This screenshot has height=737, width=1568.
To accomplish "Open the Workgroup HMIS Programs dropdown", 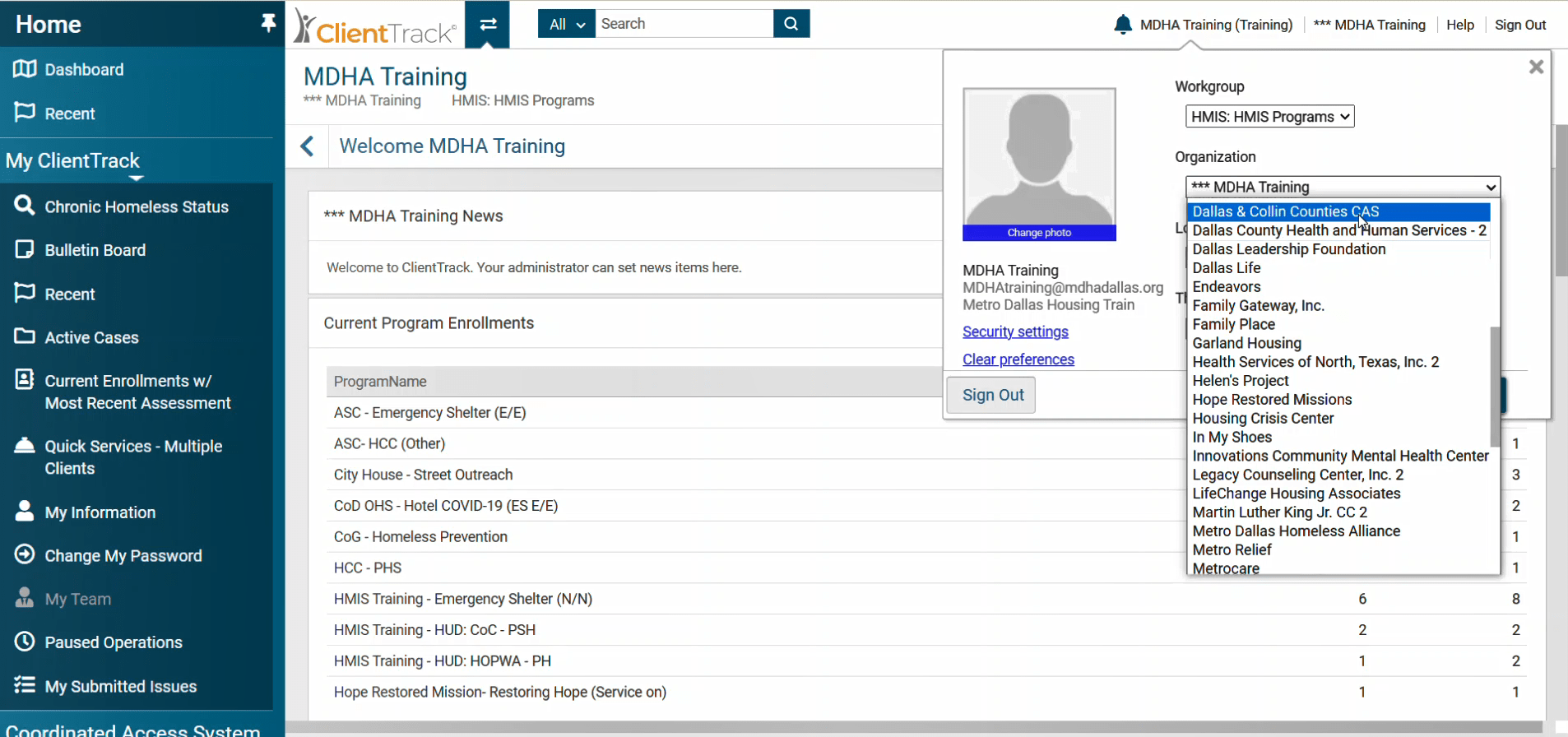I will pos(1269,117).
